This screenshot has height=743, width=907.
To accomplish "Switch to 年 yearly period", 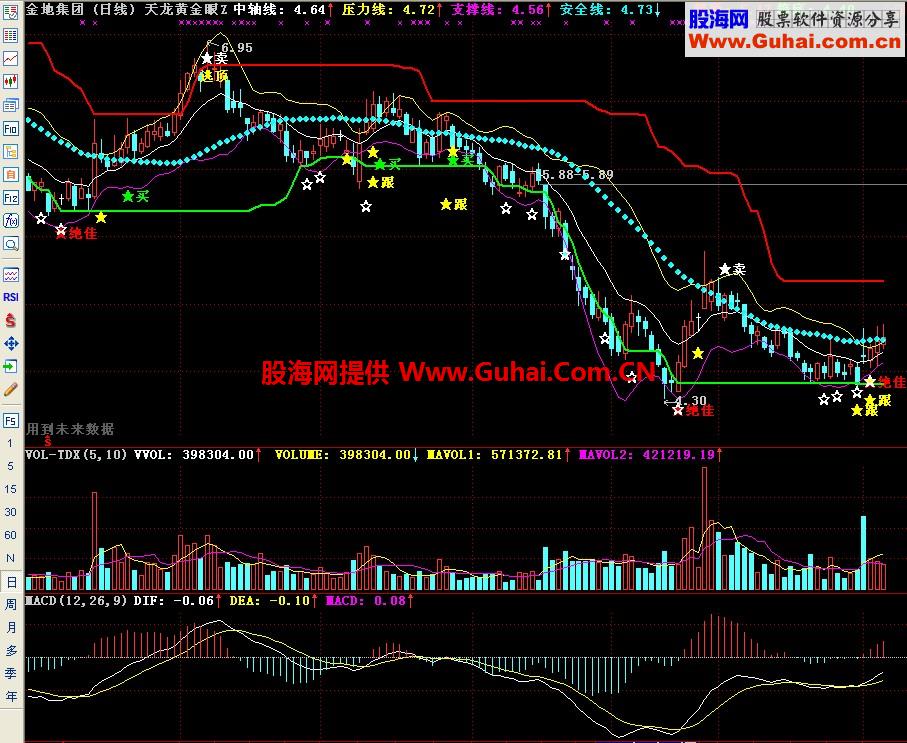I will click(x=10, y=697).
